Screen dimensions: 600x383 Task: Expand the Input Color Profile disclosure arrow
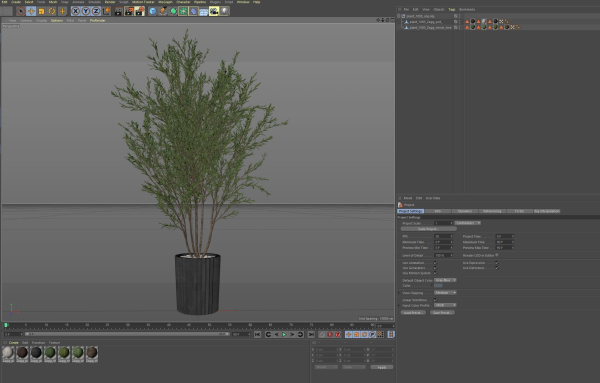(x=399, y=305)
